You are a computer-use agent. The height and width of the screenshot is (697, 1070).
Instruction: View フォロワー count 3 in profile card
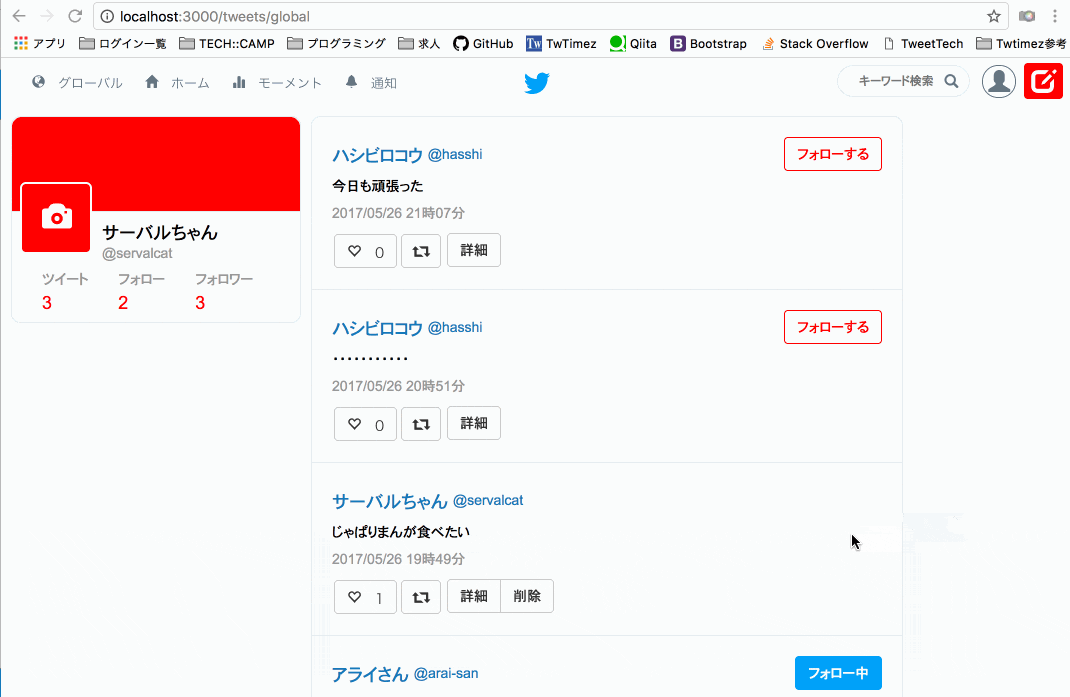pos(200,303)
